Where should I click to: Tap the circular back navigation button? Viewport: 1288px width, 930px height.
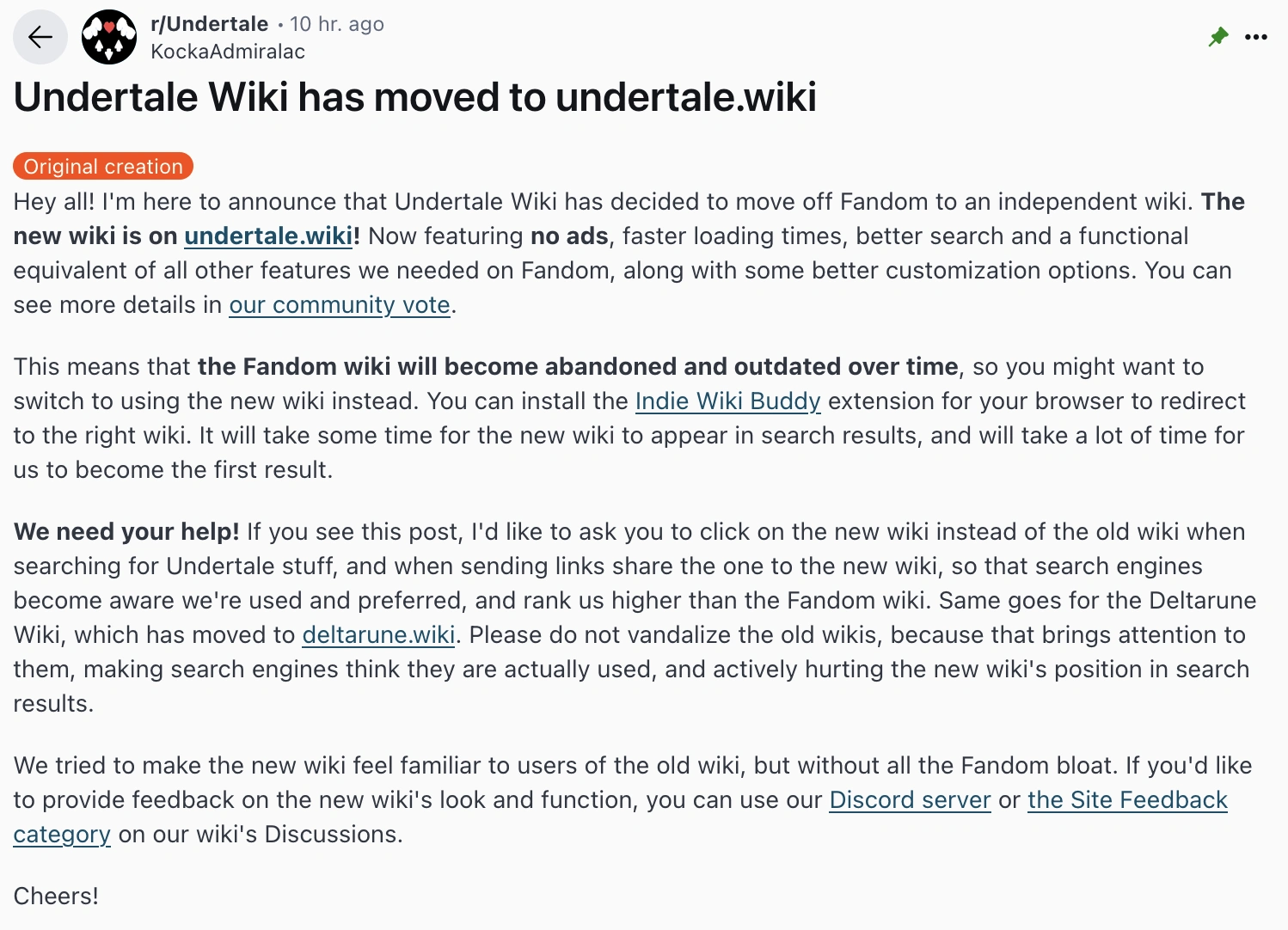click(x=40, y=36)
